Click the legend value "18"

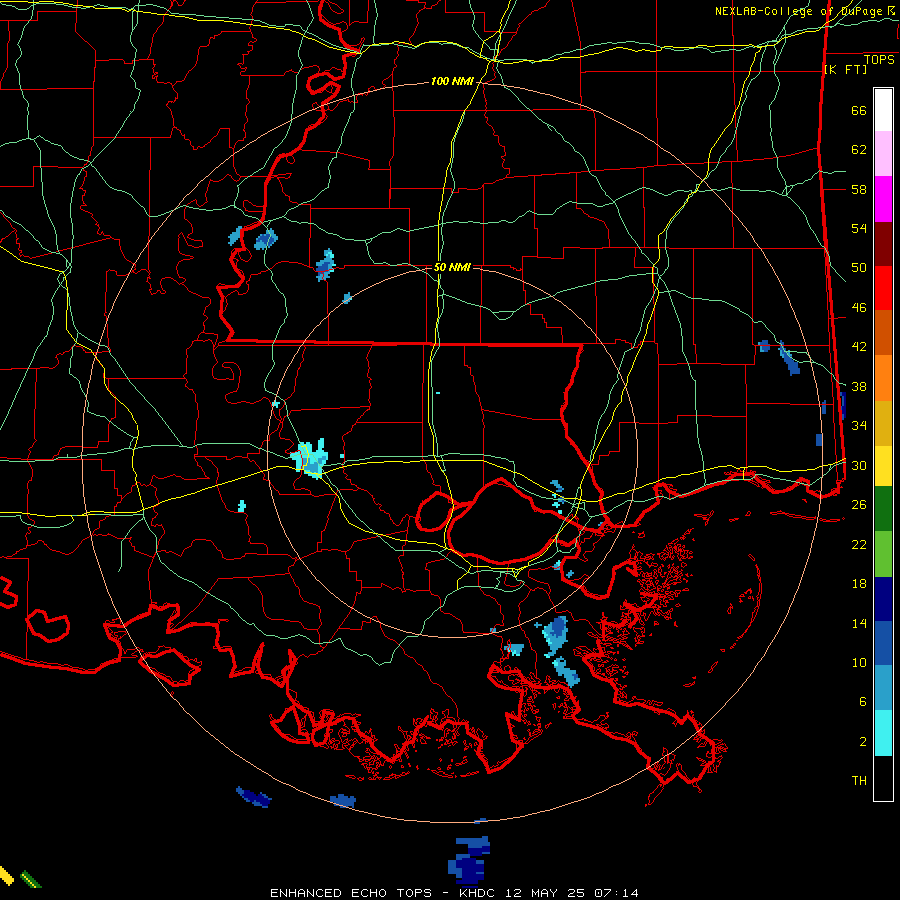859,584
